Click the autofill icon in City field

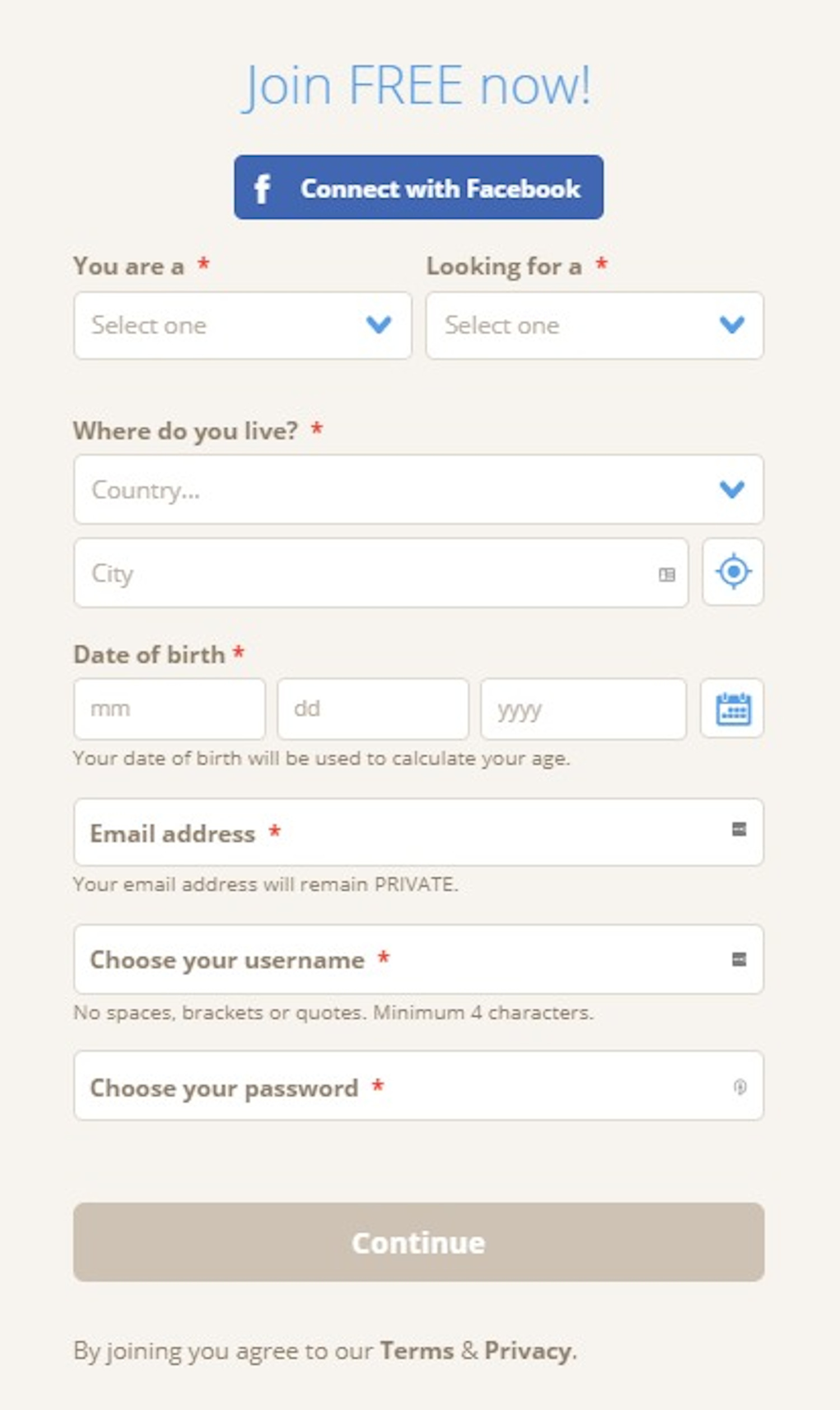coord(667,575)
